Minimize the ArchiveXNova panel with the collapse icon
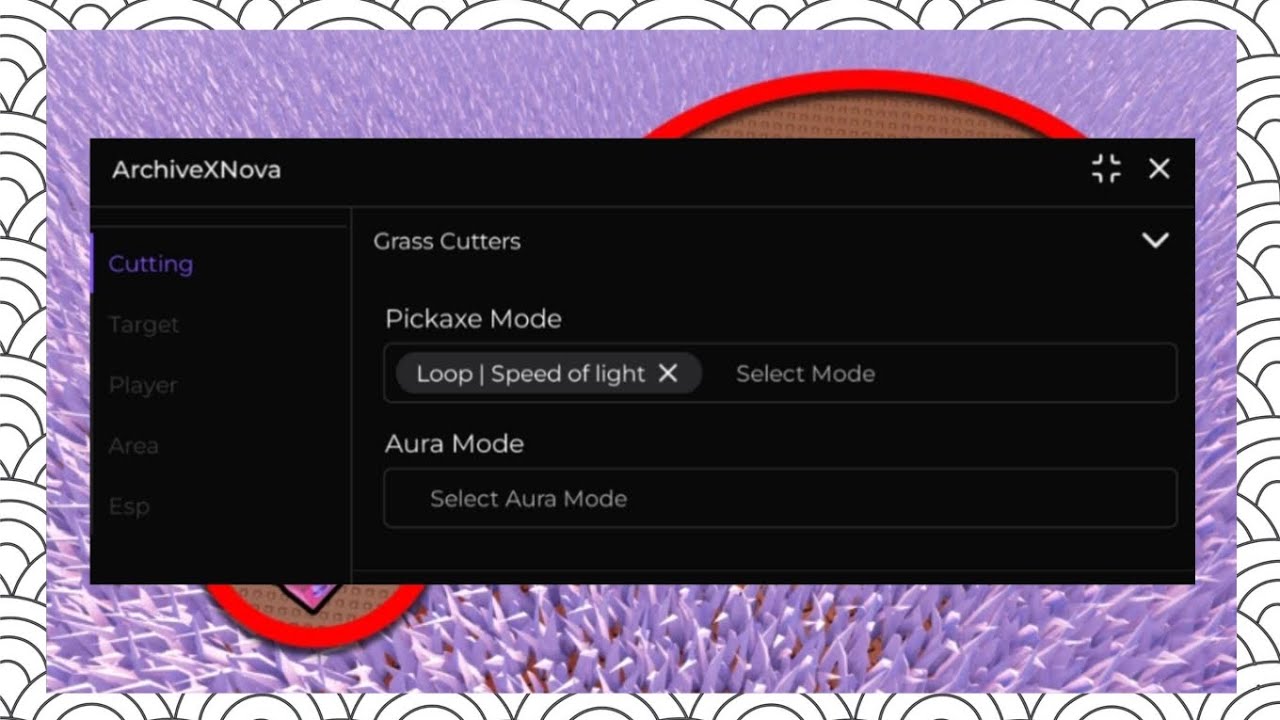The width and height of the screenshot is (1280, 720). coord(1106,169)
